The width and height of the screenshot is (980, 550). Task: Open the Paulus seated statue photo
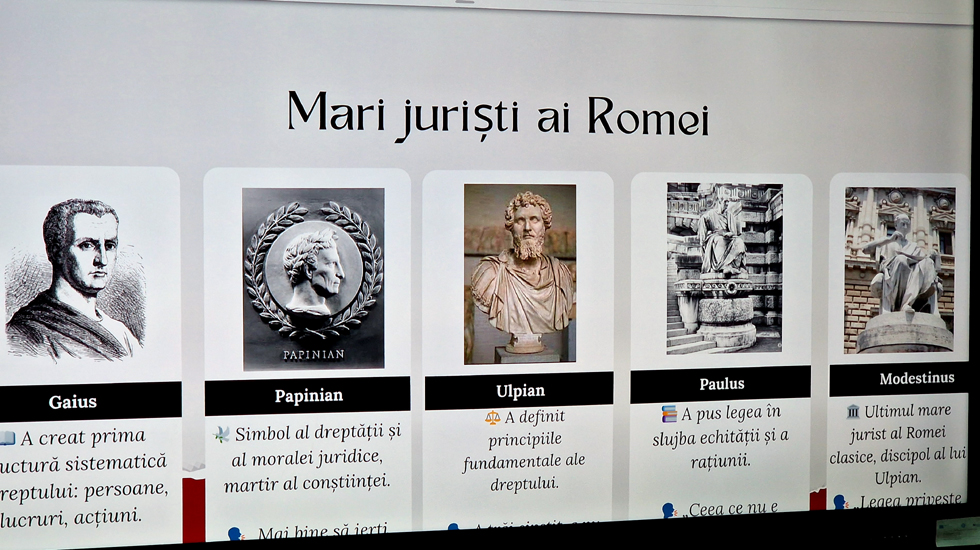724,268
